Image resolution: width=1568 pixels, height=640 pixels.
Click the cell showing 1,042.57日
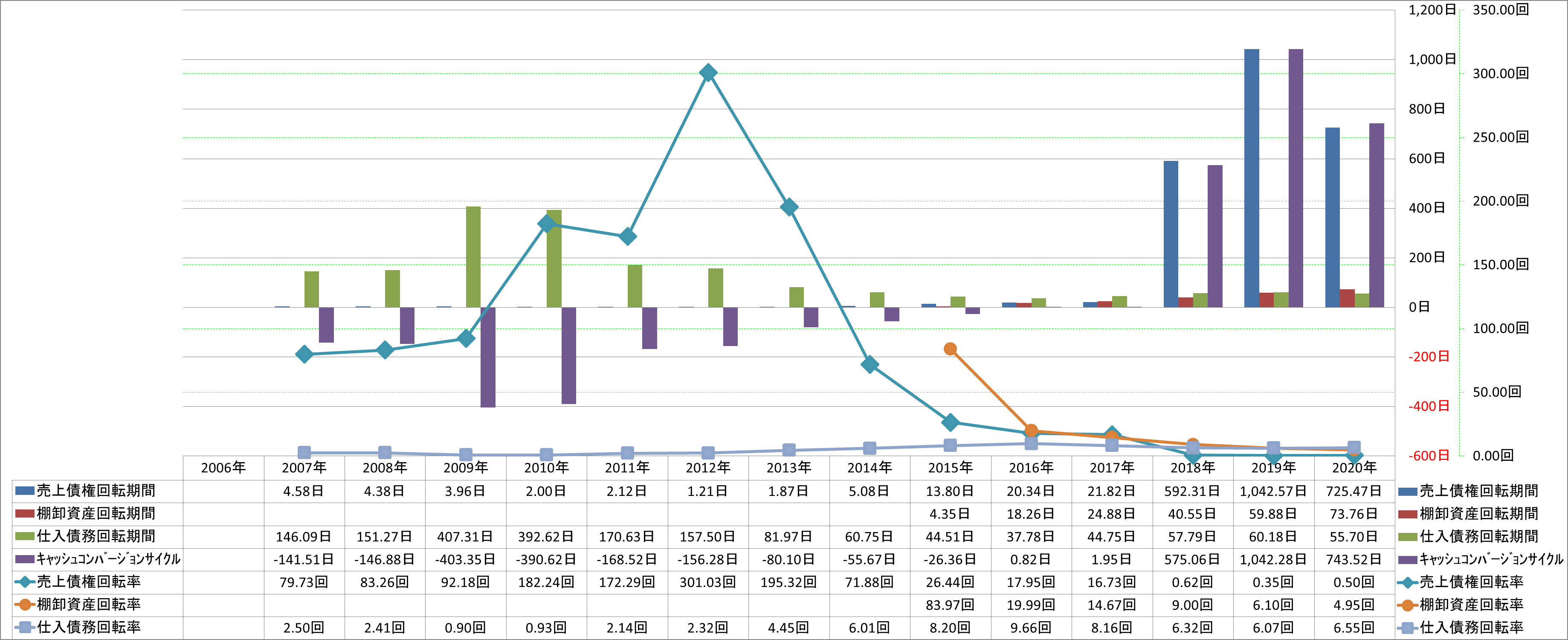[1273, 491]
